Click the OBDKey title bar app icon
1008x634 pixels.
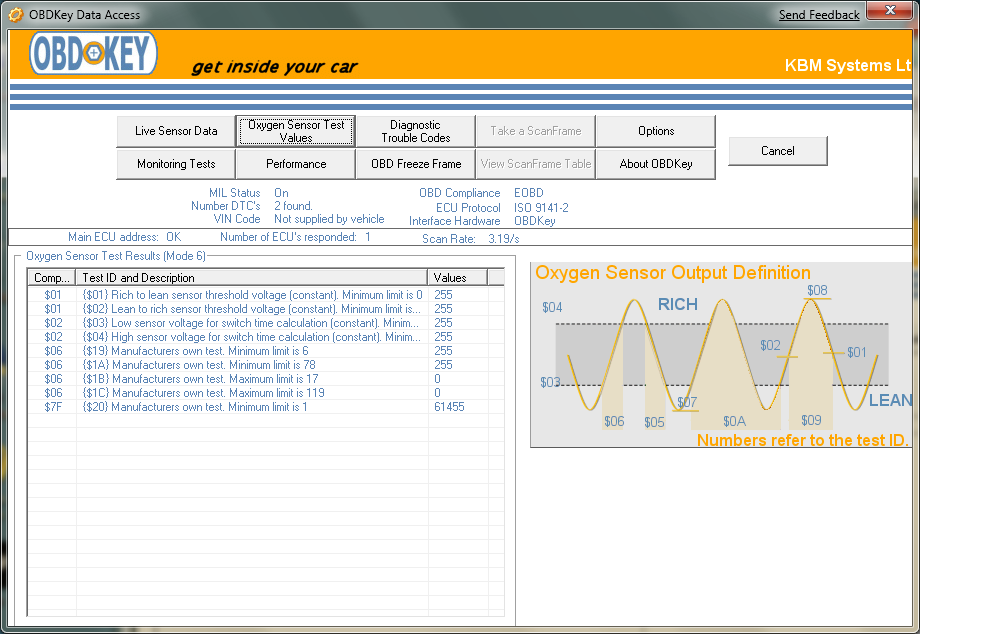[x=15, y=14]
